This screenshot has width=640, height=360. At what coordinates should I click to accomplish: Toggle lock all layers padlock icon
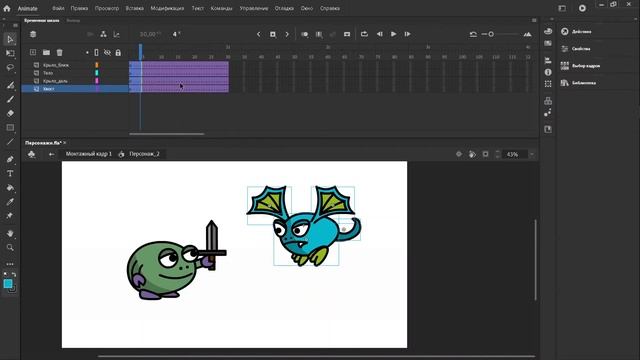pyautogui.click(x=118, y=53)
